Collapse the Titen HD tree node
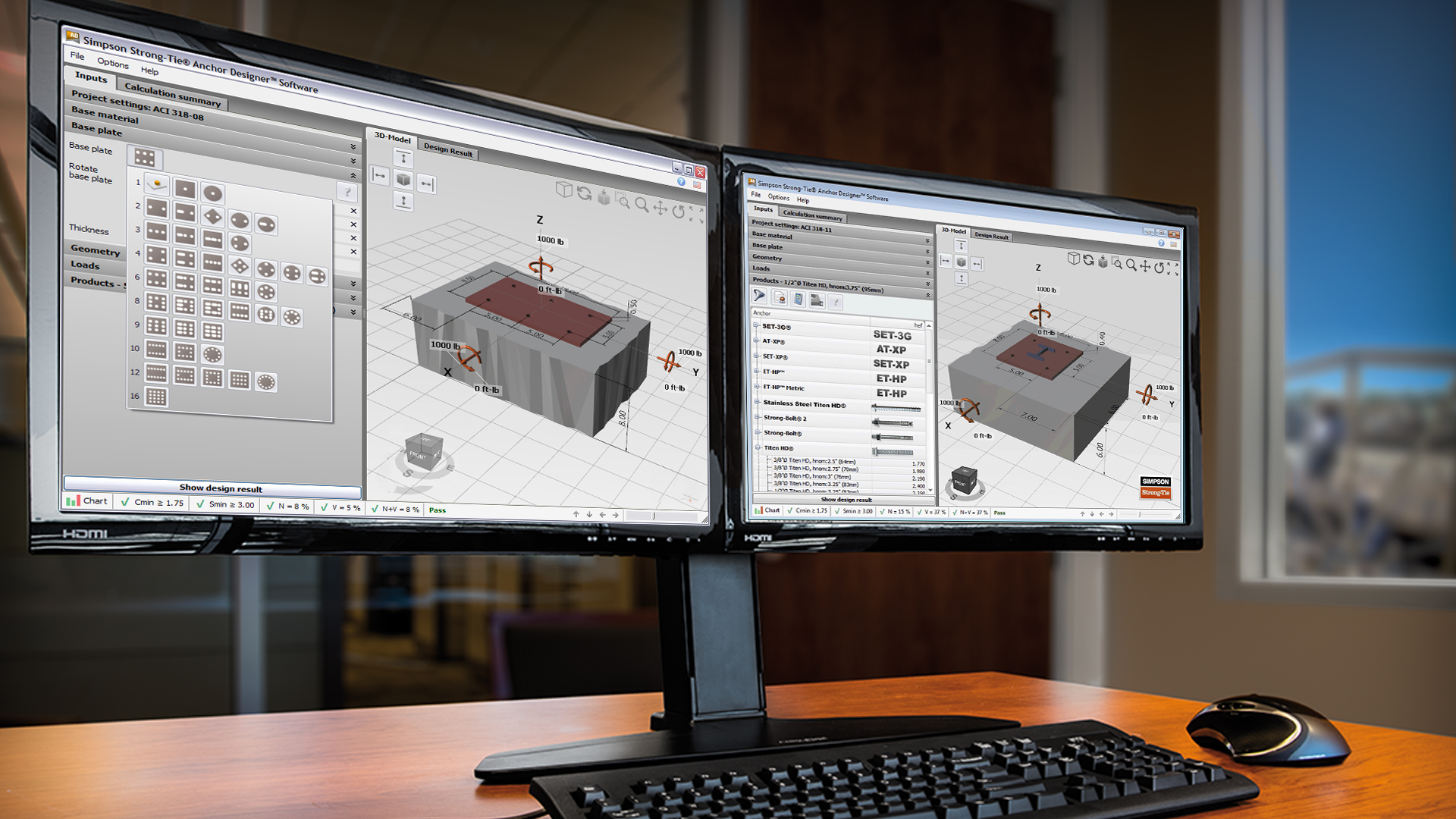The height and width of the screenshot is (819, 1456). 757,447
